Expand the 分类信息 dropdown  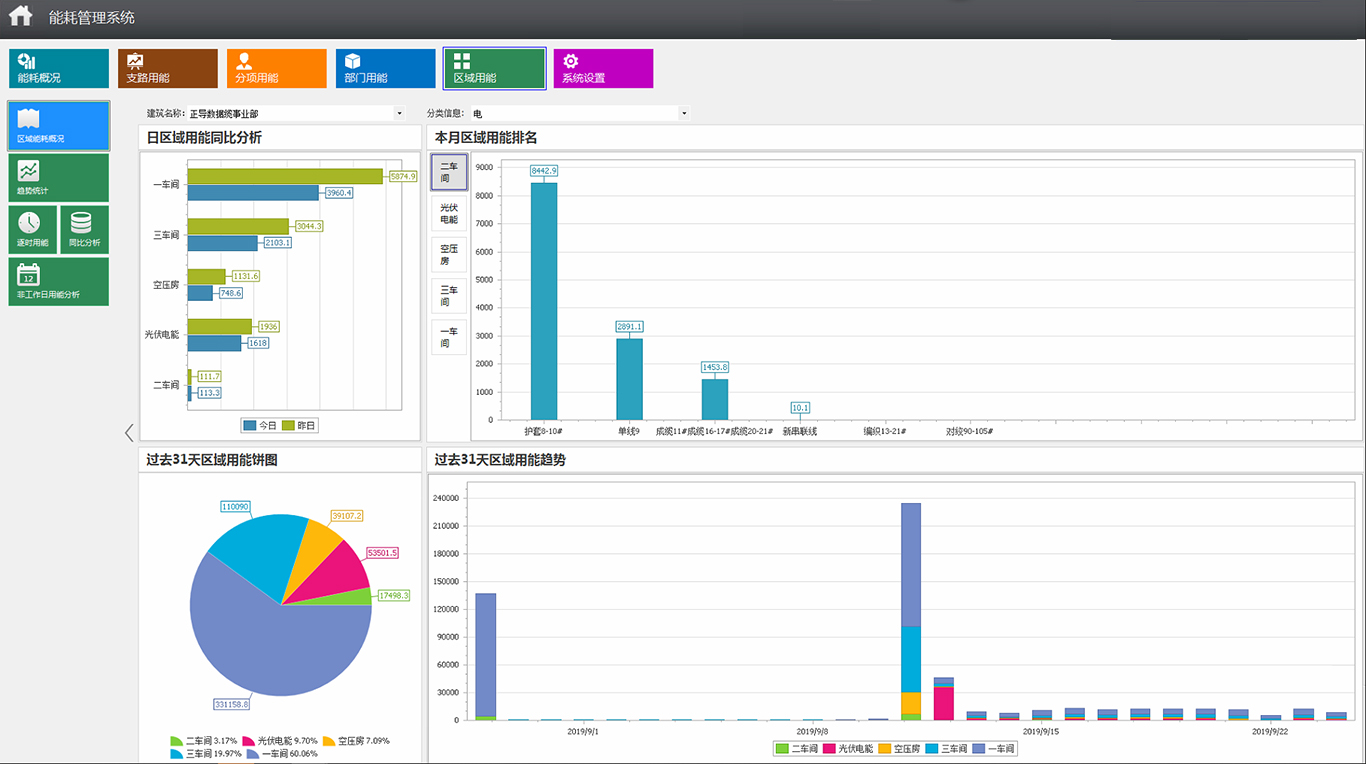pos(684,114)
